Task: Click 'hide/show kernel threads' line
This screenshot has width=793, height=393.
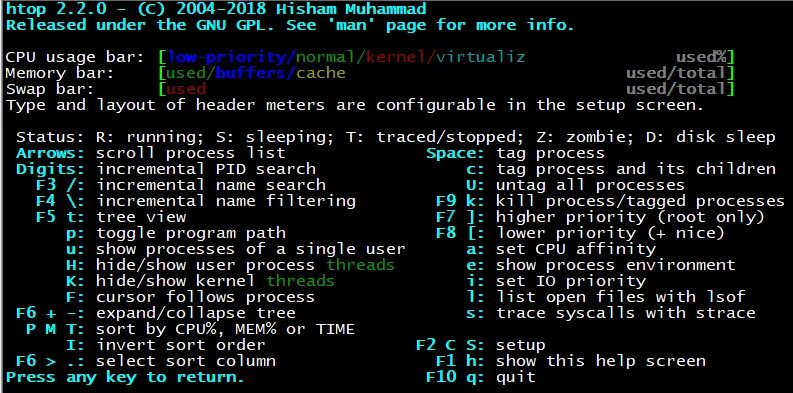Action: [x=215, y=281]
